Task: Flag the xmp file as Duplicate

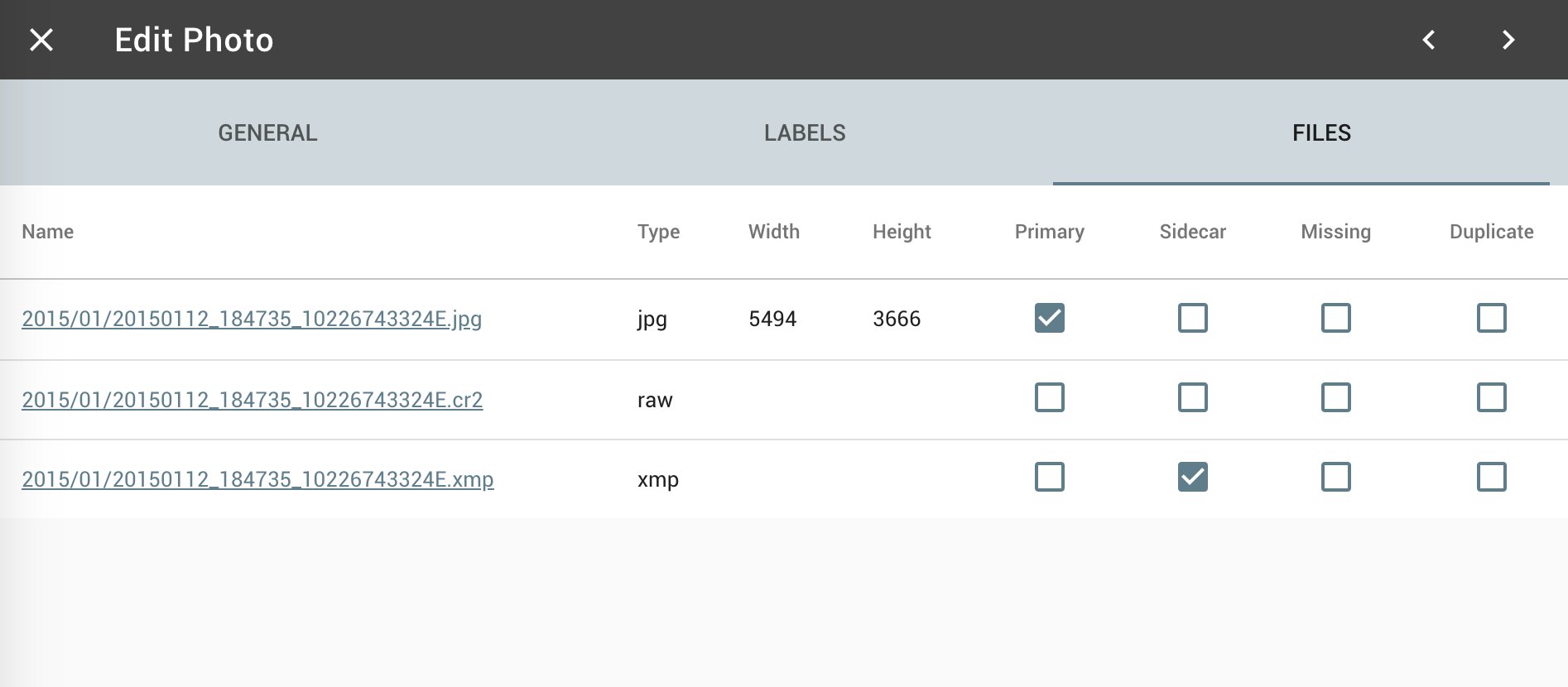Action: (1491, 477)
